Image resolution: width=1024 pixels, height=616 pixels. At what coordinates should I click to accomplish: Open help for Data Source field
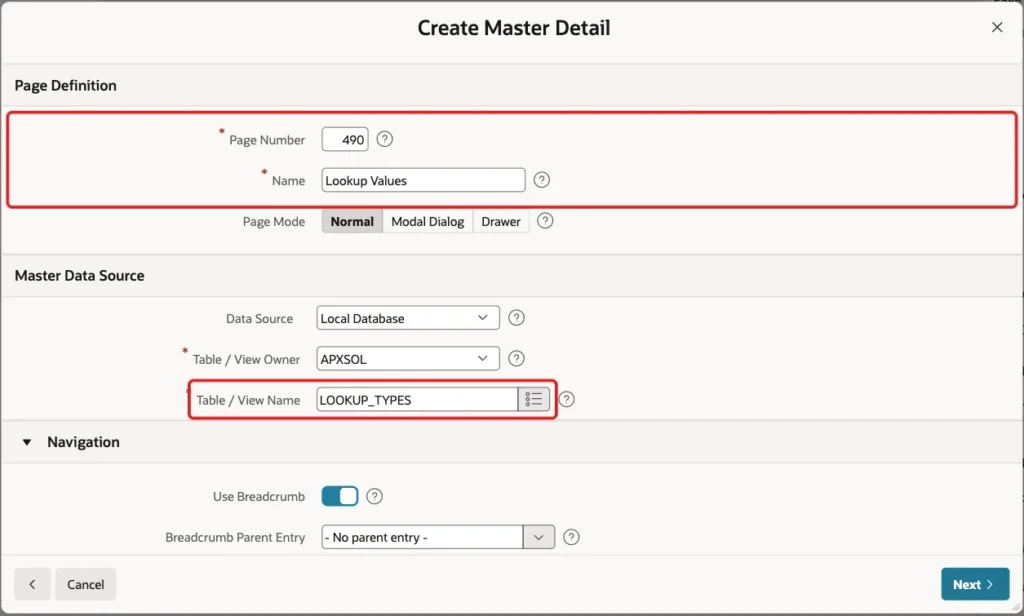pyautogui.click(x=516, y=318)
